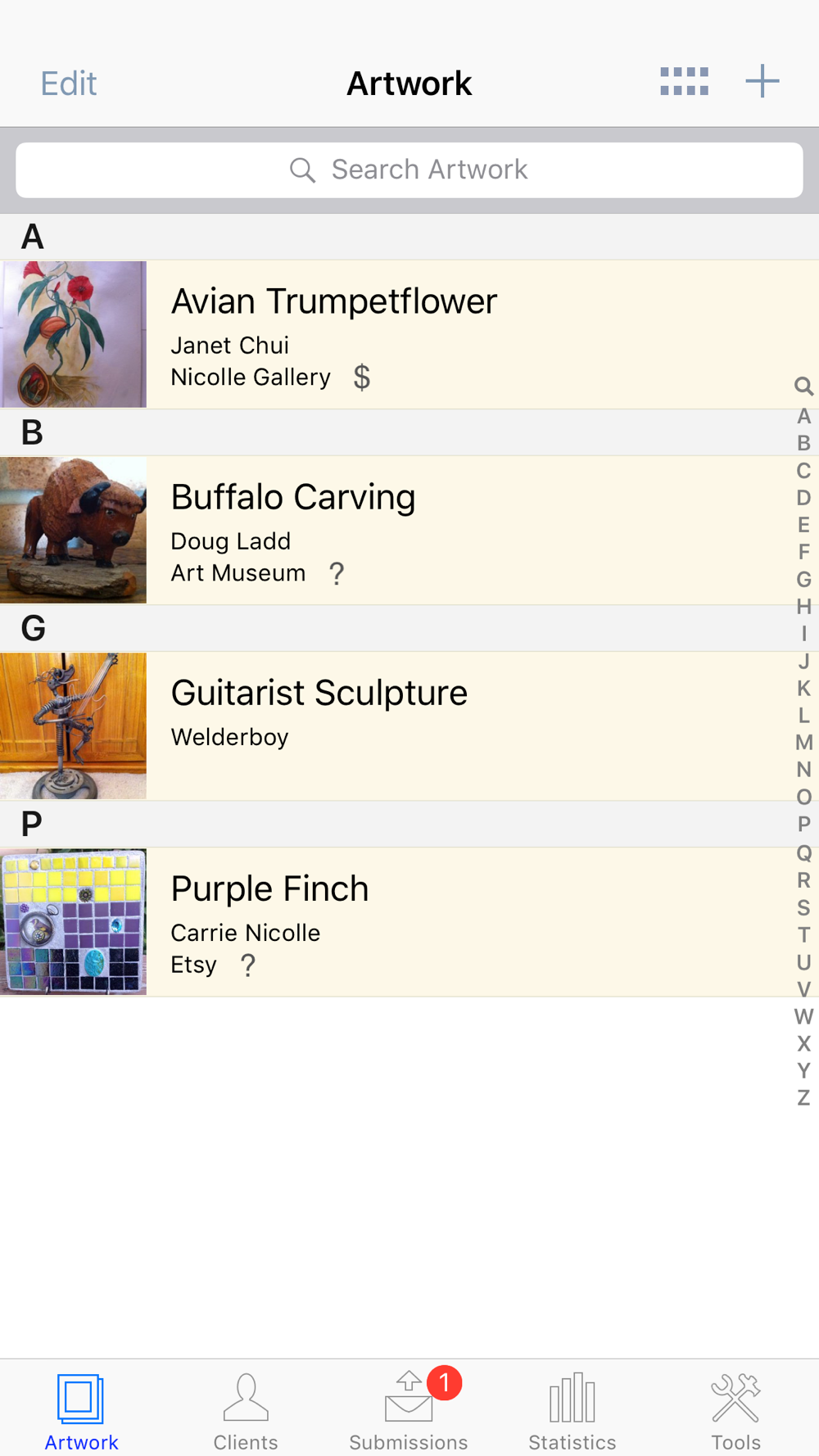Tap the Guitarist Sculpture thumbnail

pos(73,726)
